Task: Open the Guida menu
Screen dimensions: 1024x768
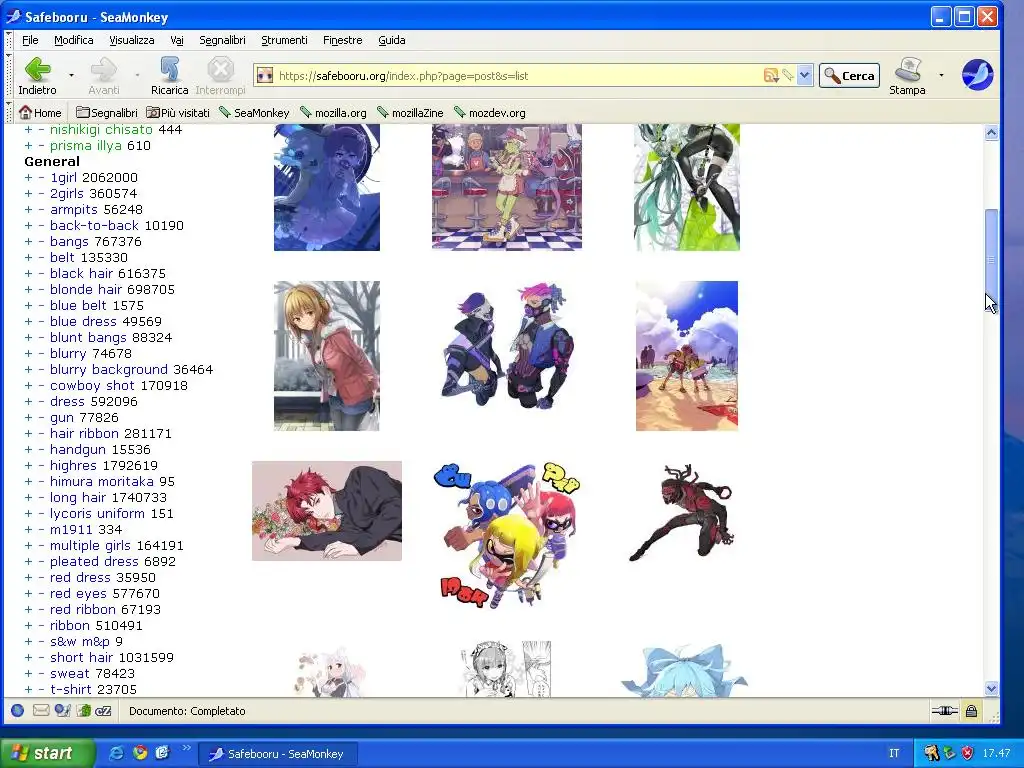Action: 392,40
